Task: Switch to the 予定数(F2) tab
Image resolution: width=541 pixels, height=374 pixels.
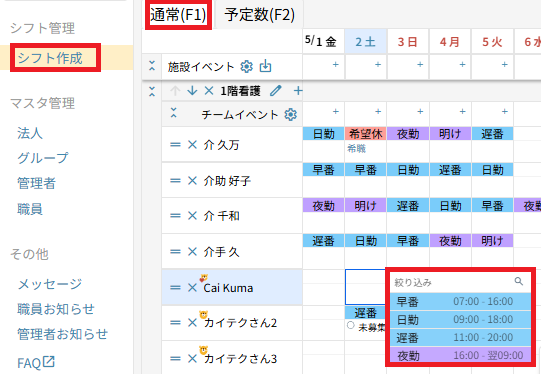Action: 259,15
